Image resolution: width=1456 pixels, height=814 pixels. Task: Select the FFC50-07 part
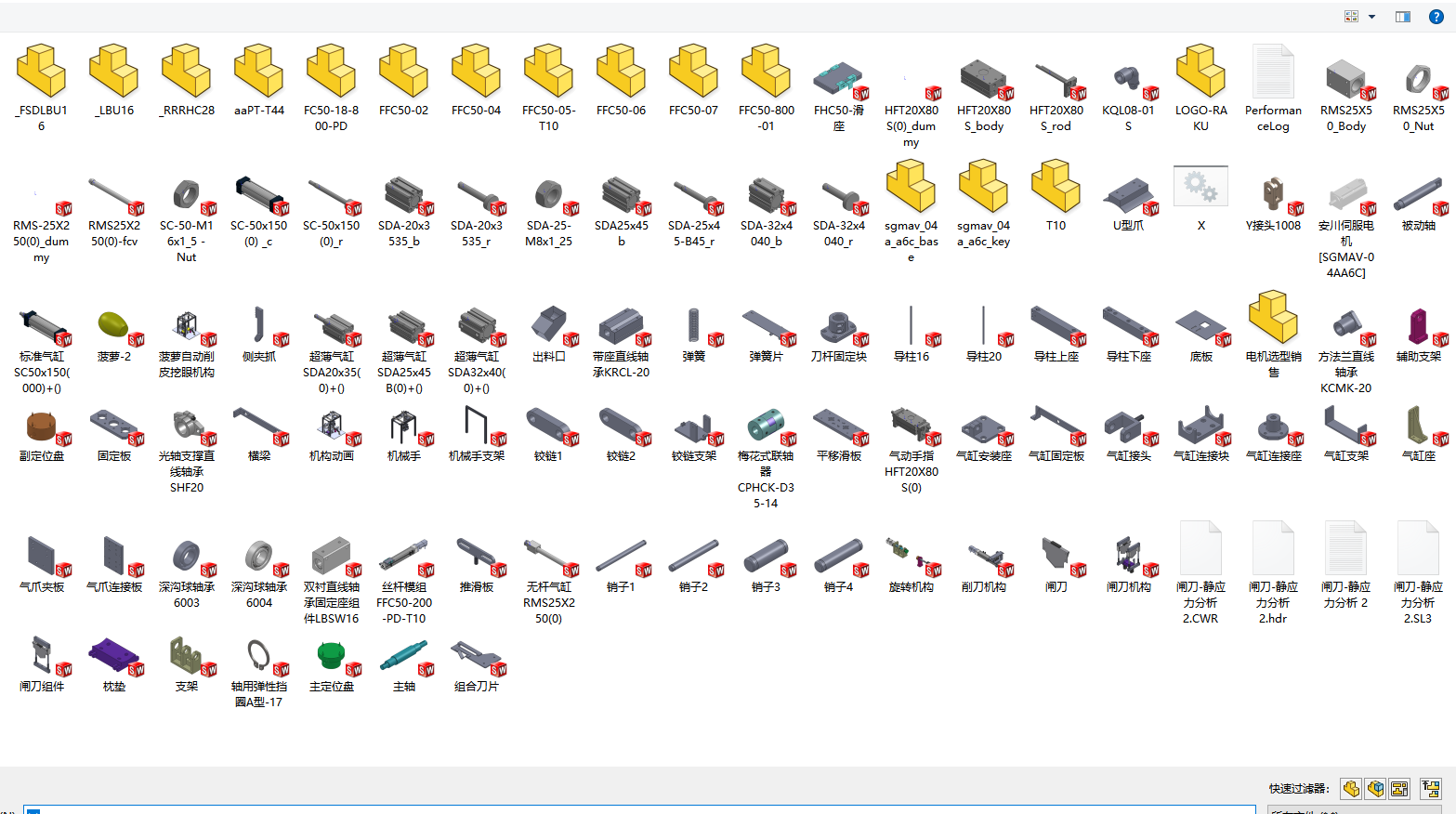point(694,81)
